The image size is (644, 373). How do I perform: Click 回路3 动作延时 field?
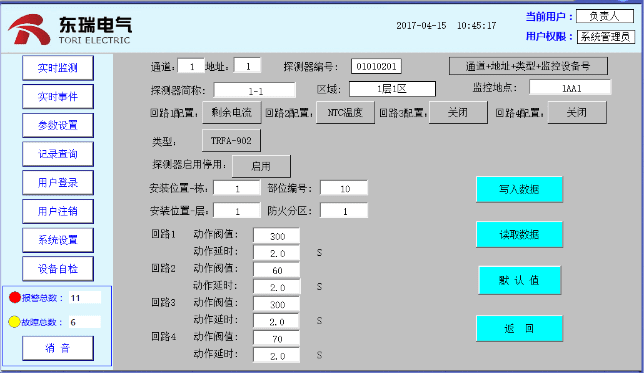(x=276, y=322)
